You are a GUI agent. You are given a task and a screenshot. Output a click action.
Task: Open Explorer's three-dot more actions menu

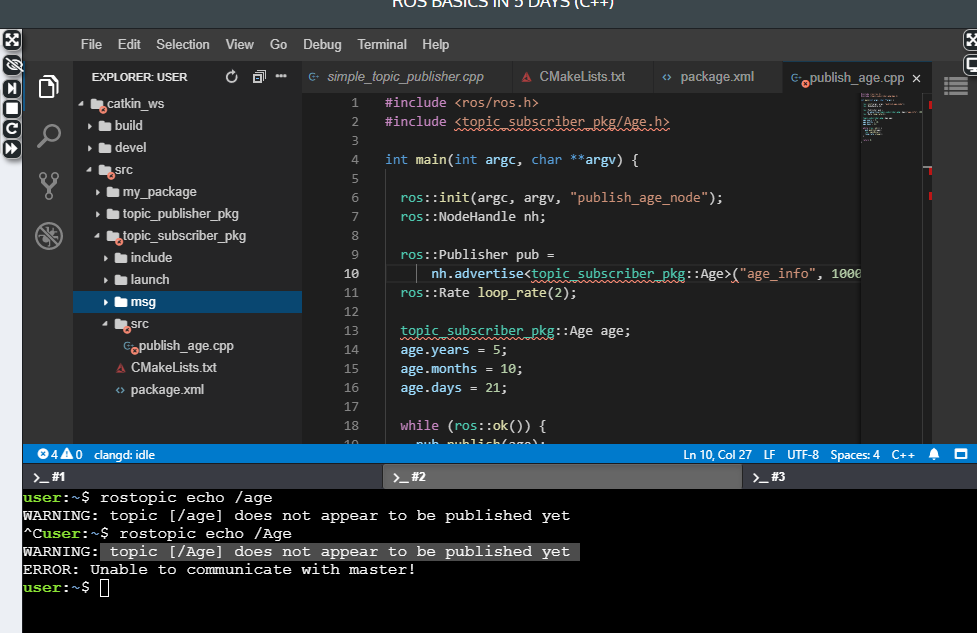pos(282,77)
